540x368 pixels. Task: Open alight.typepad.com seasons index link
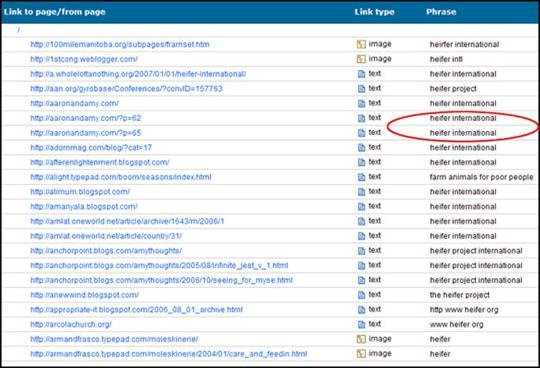[x=121, y=177]
